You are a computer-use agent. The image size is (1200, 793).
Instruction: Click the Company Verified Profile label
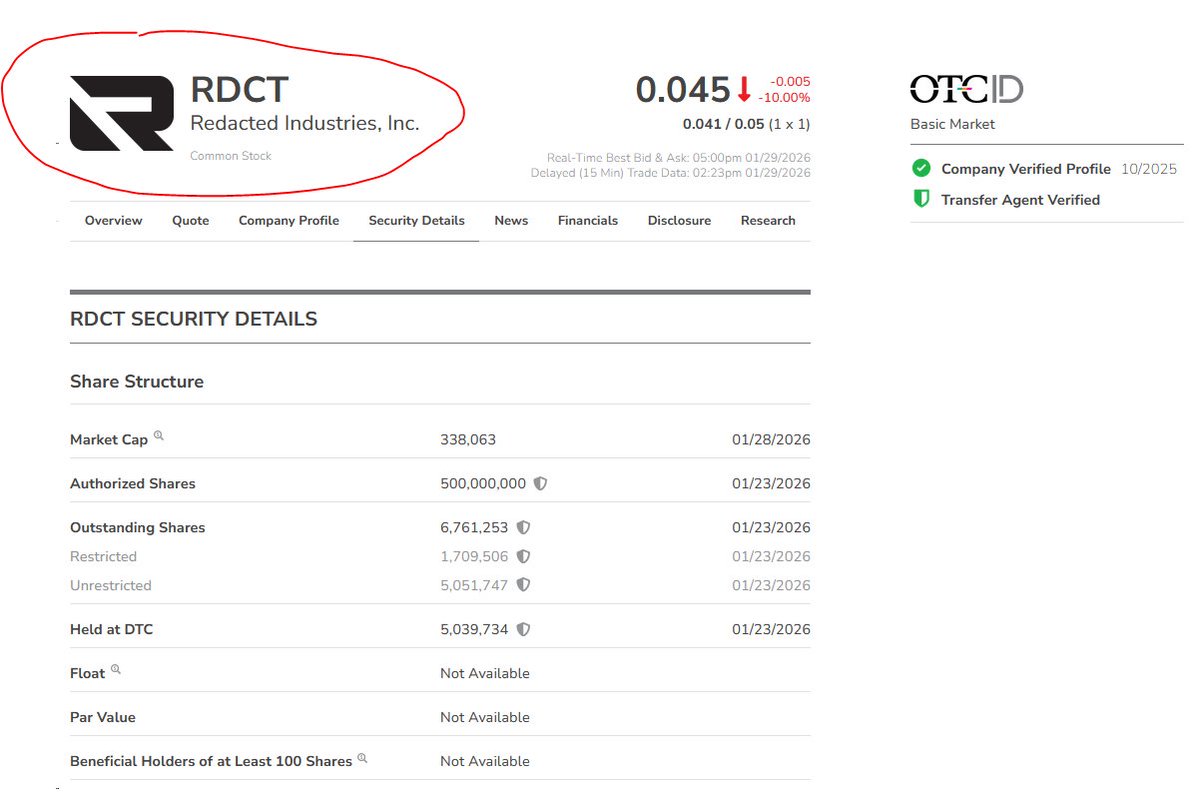1026,169
